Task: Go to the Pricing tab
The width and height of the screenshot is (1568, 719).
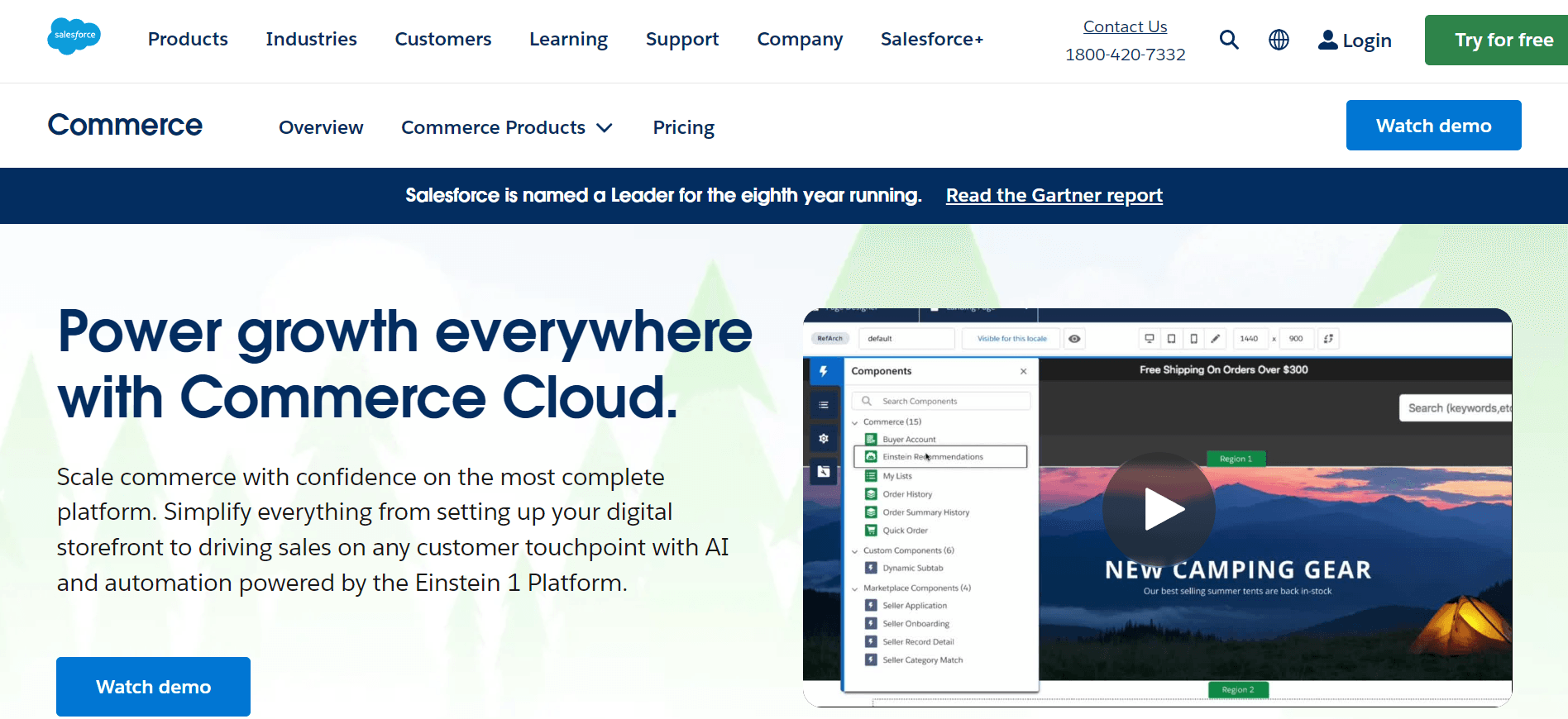Action: 683,127
